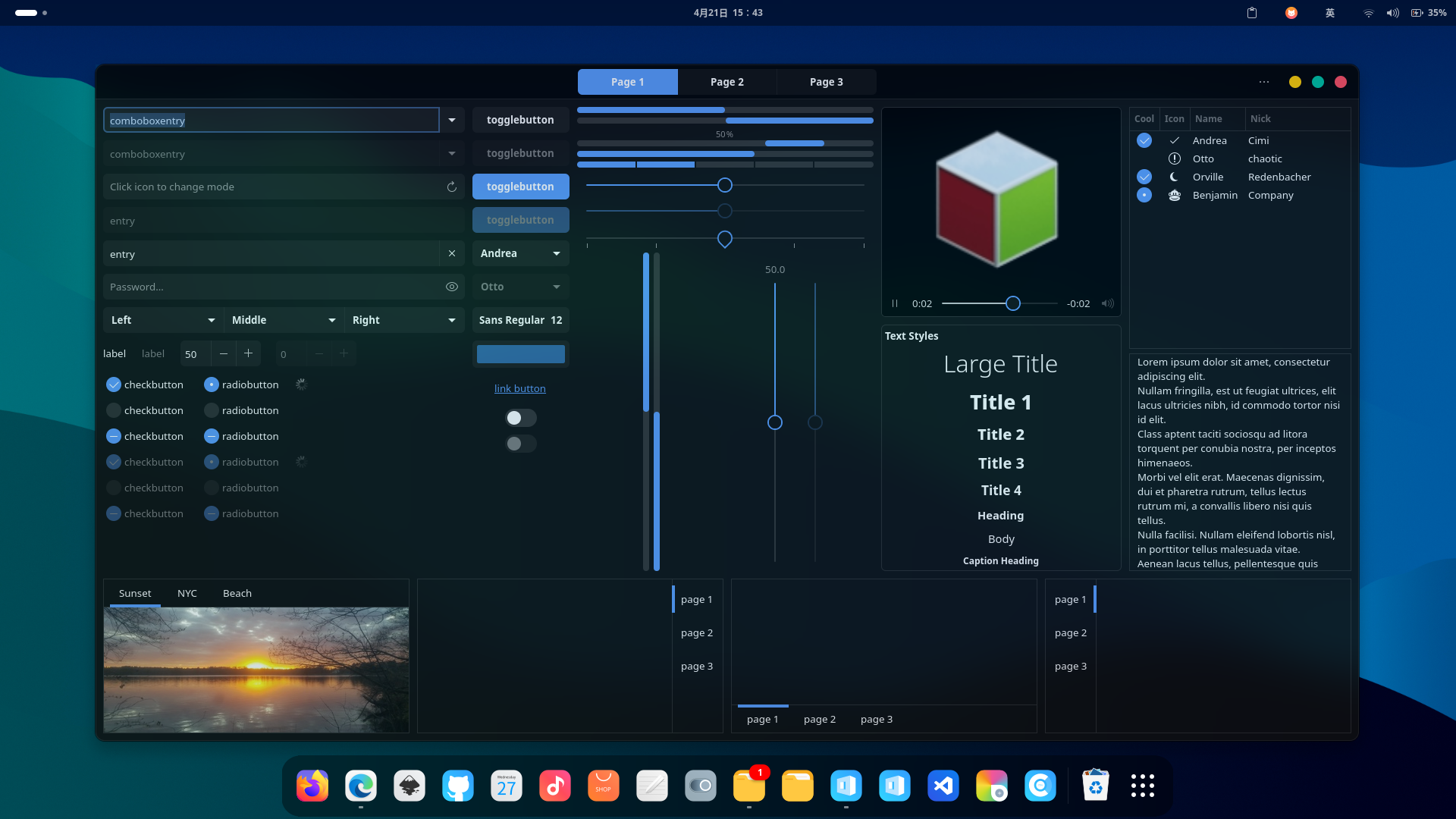
Task: Mute the video volume icon
Action: tap(1108, 303)
